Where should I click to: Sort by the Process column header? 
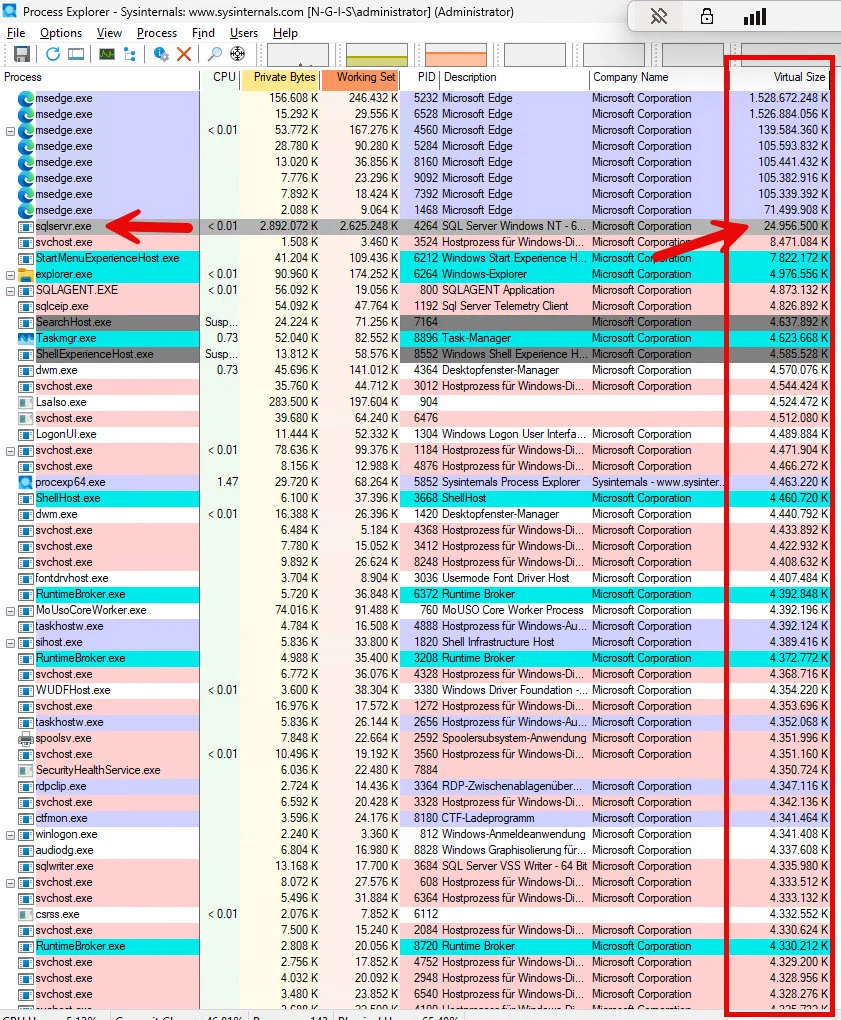pos(100,77)
